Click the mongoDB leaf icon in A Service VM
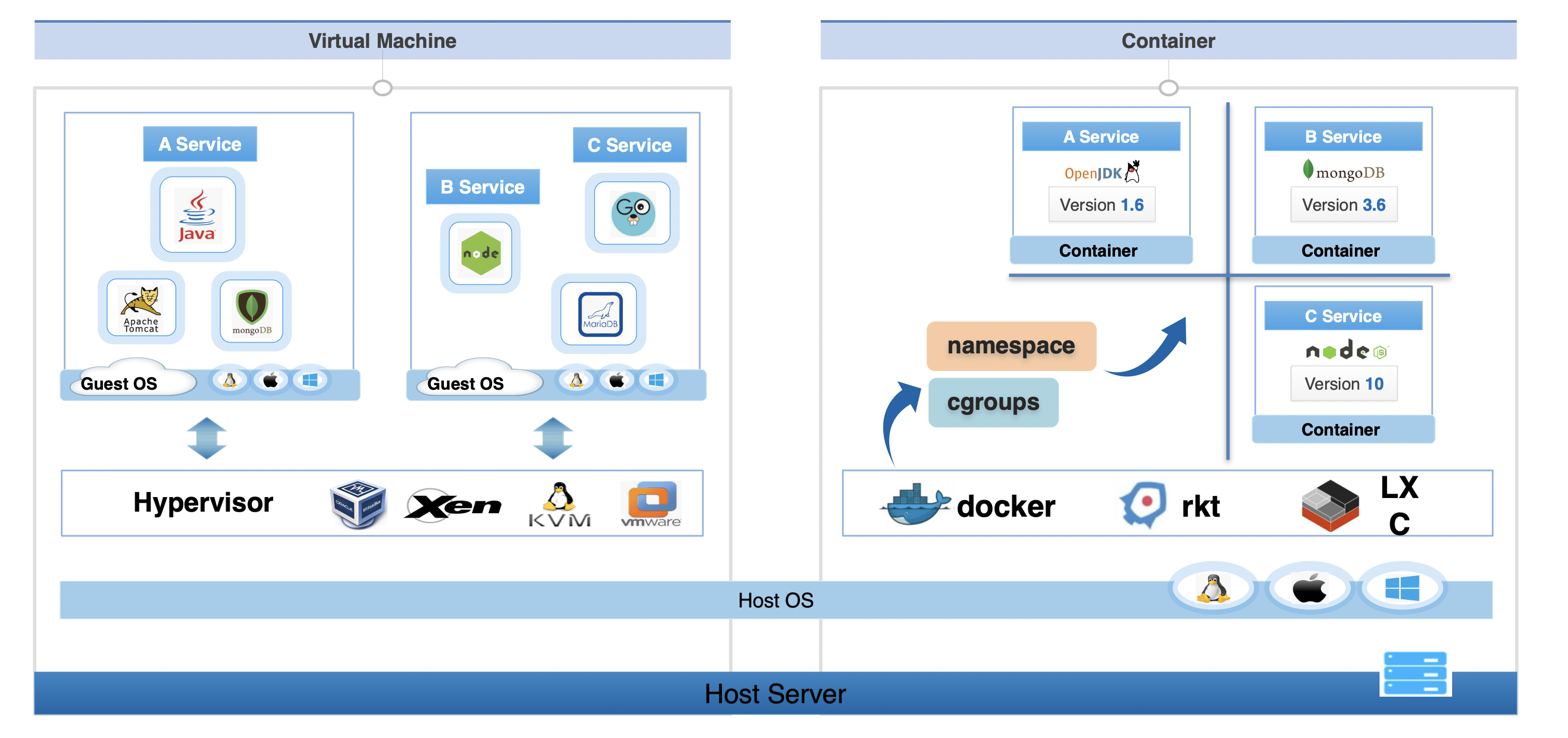1568x738 pixels. tap(251, 311)
